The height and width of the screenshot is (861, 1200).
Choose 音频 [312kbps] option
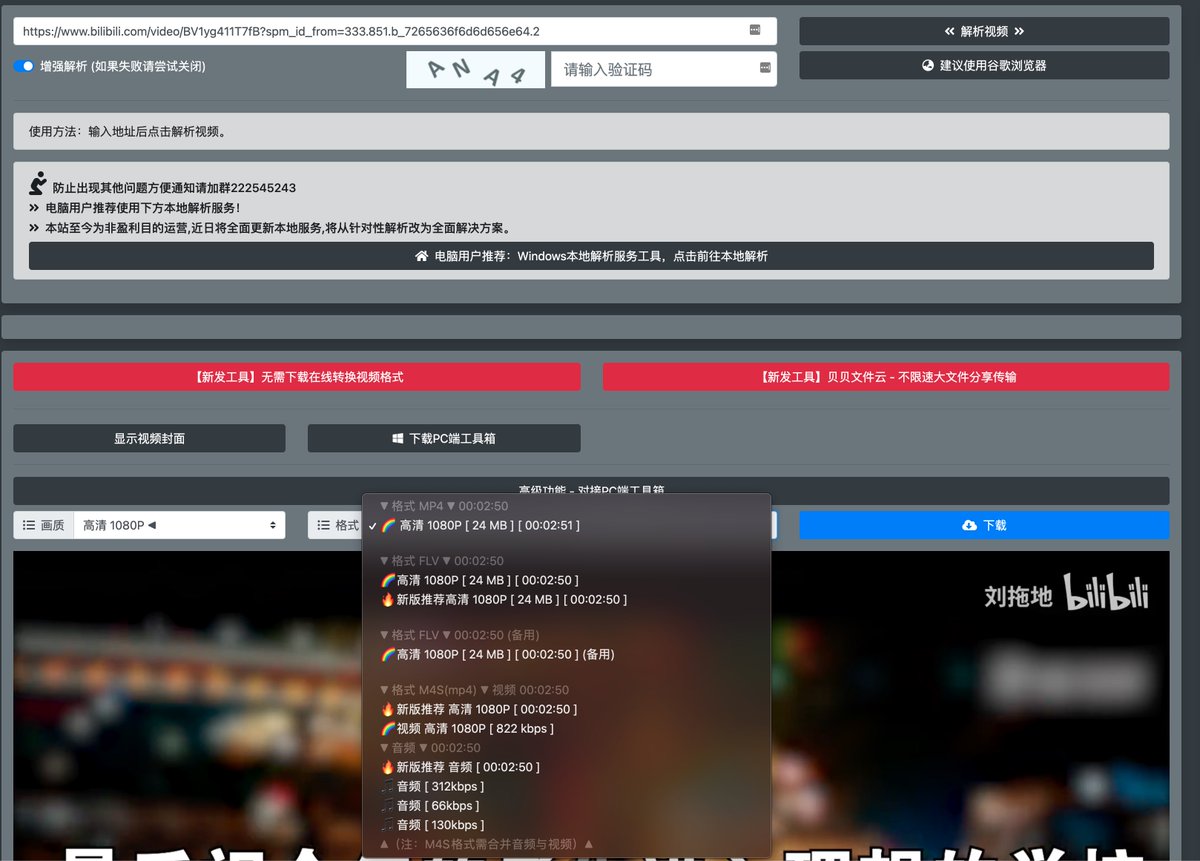(x=567, y=786)
